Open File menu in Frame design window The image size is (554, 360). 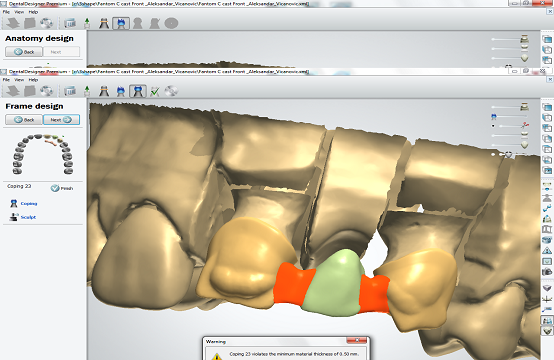point(6,80)
